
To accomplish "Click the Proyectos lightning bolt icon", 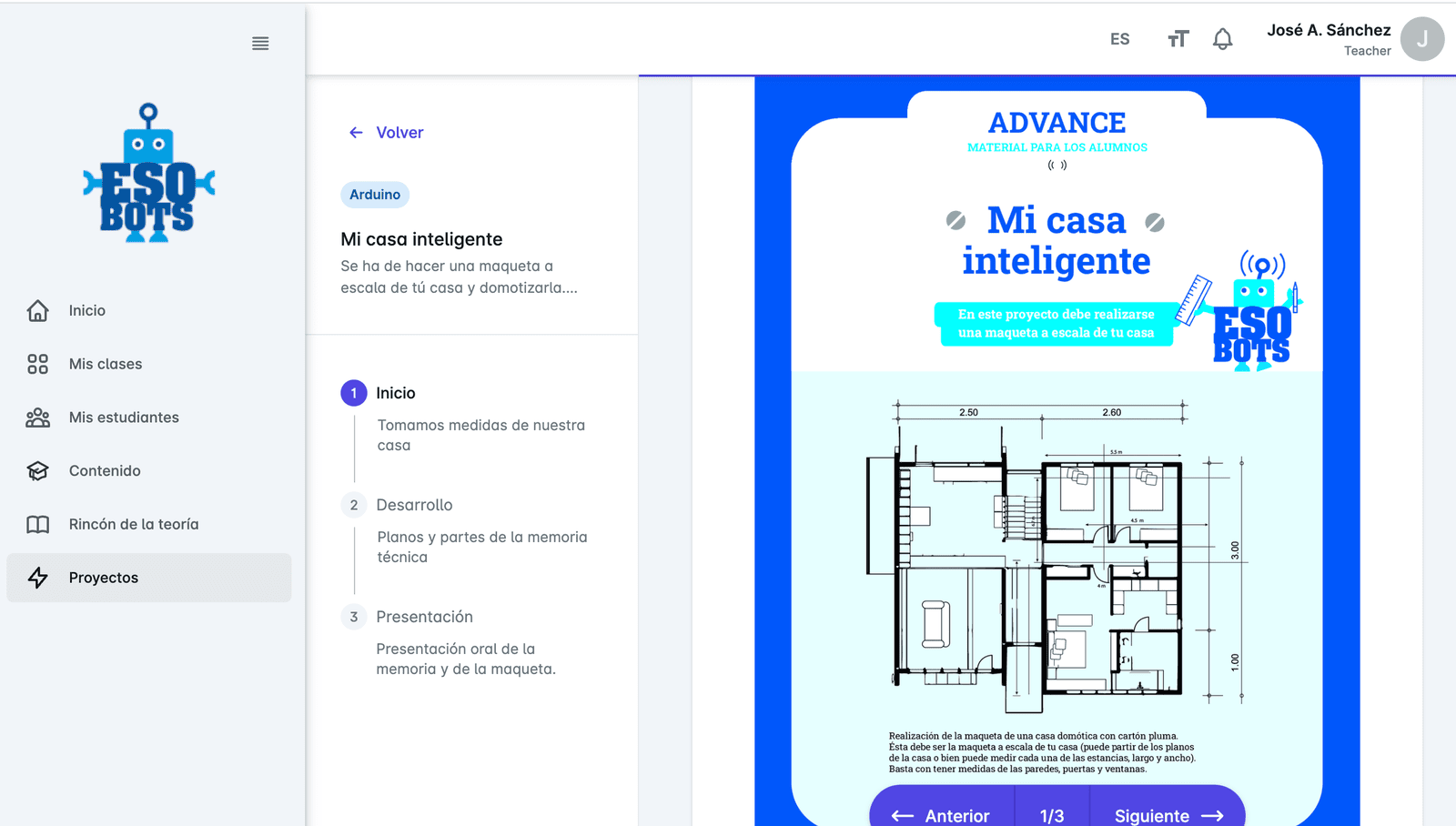I will [37, 578].
